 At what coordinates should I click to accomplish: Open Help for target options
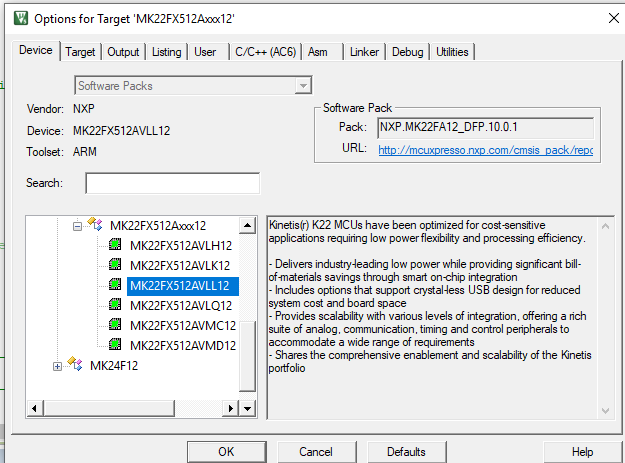coord(583,452)
